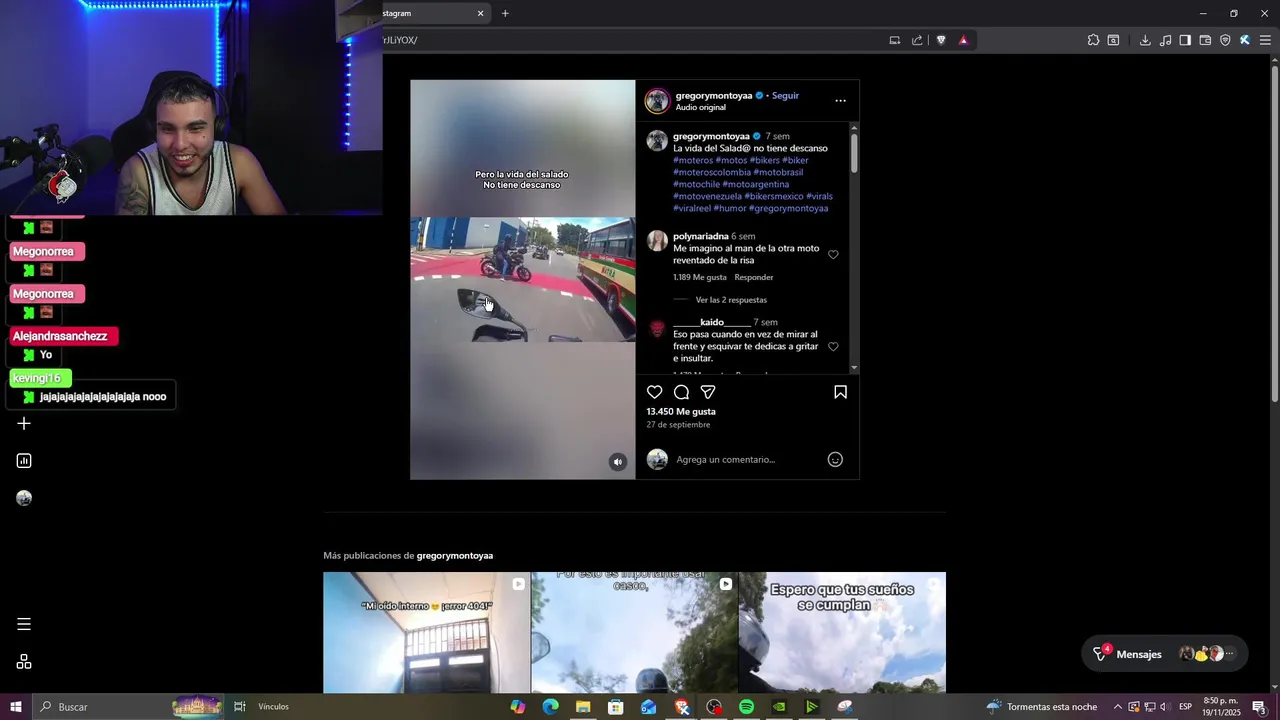Open the post's three-dot options menu
Screen dimensions: 1280x720
(x=840, y=100)
